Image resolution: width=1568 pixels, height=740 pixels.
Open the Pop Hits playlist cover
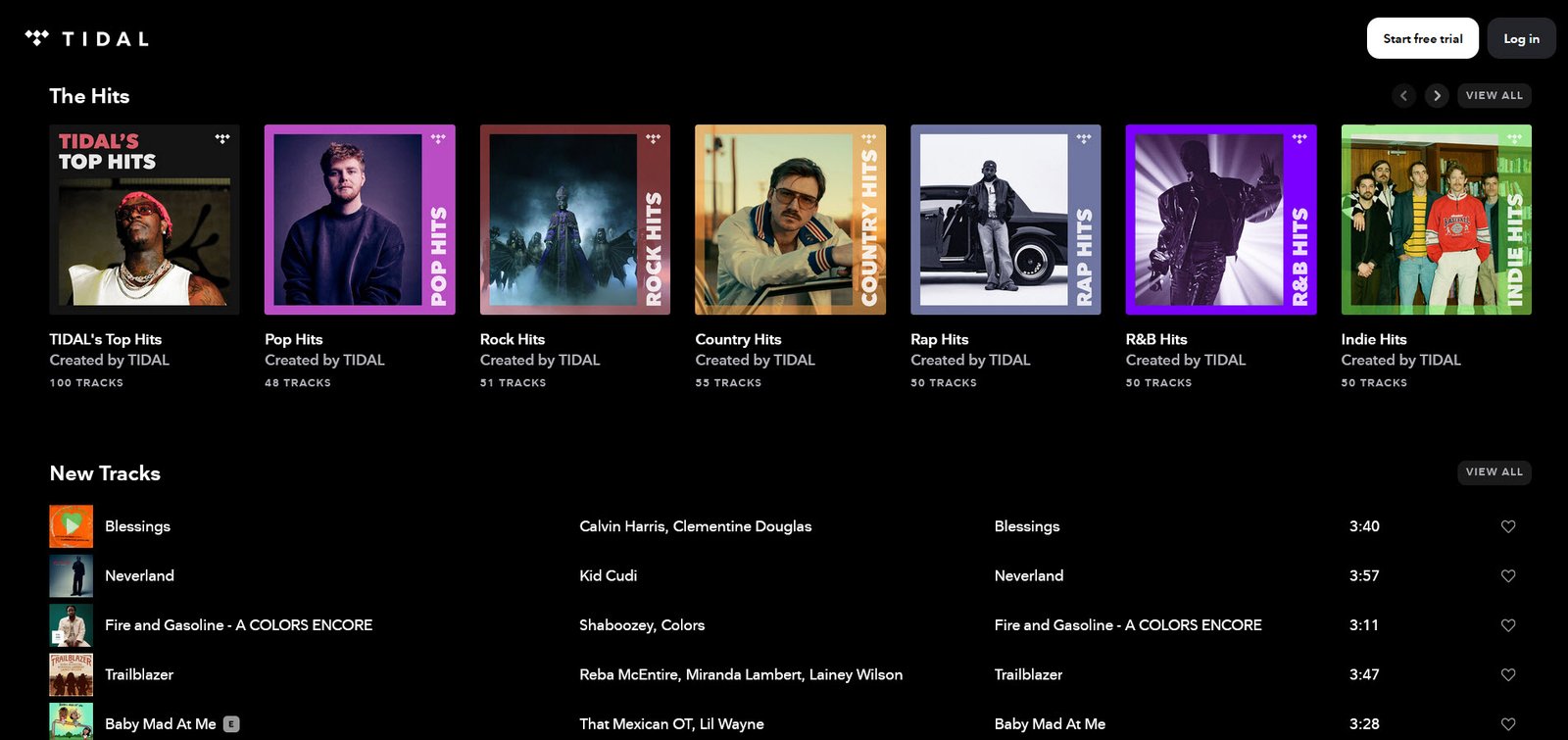pyautogui.click(x=360, y=220)
